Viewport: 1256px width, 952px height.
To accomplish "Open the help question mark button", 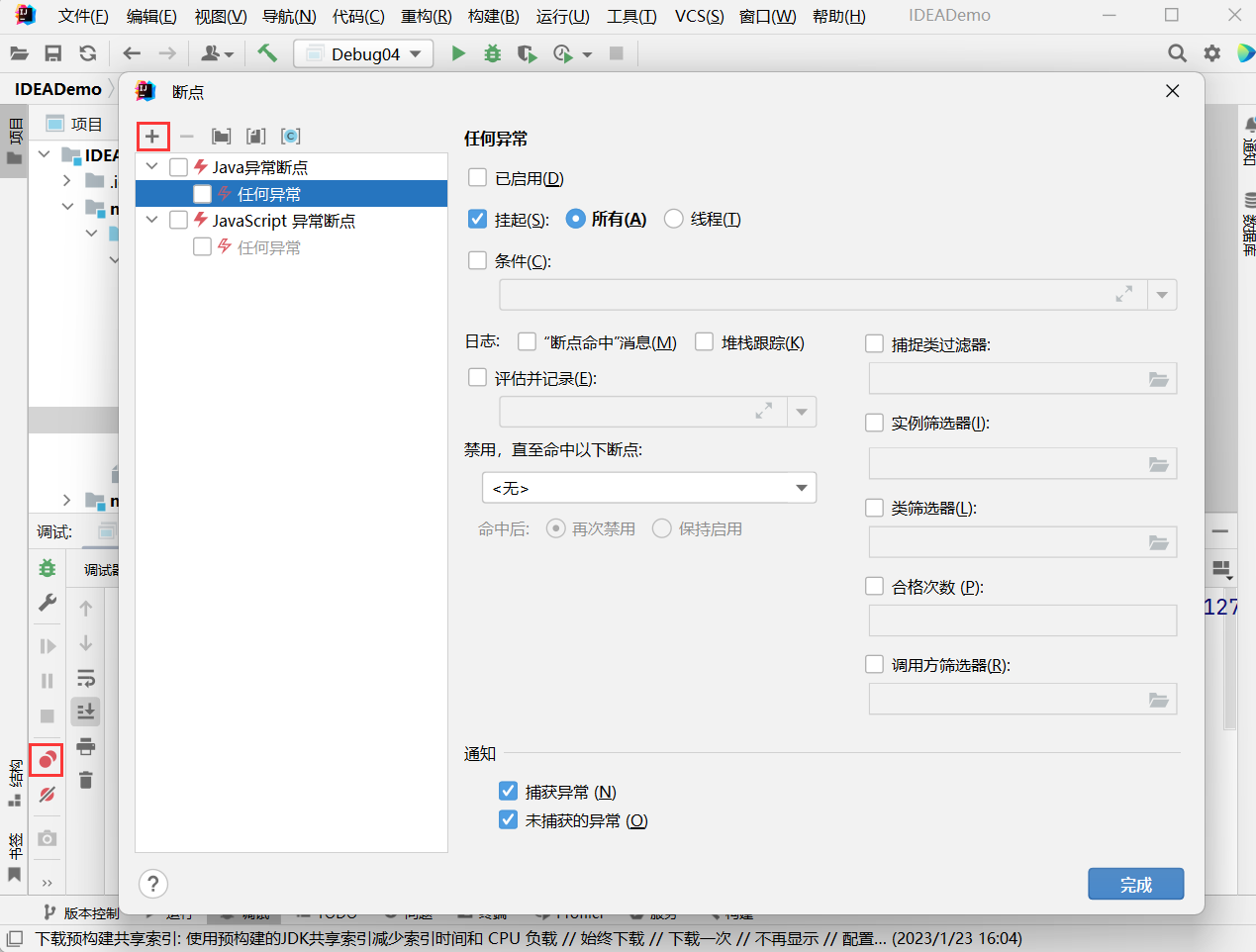I will coord(153,884).
